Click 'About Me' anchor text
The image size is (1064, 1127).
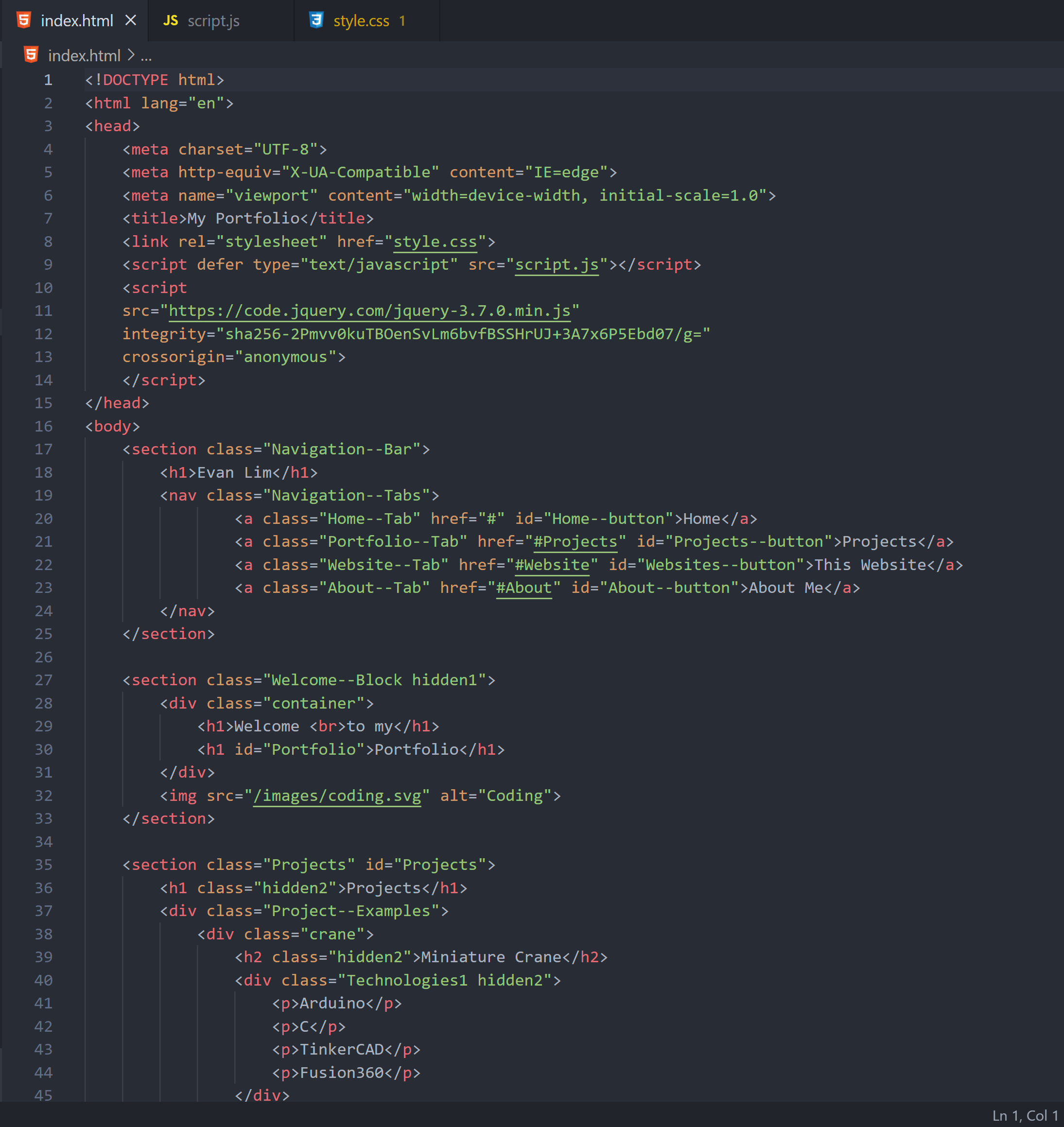(x=785, y=588)
